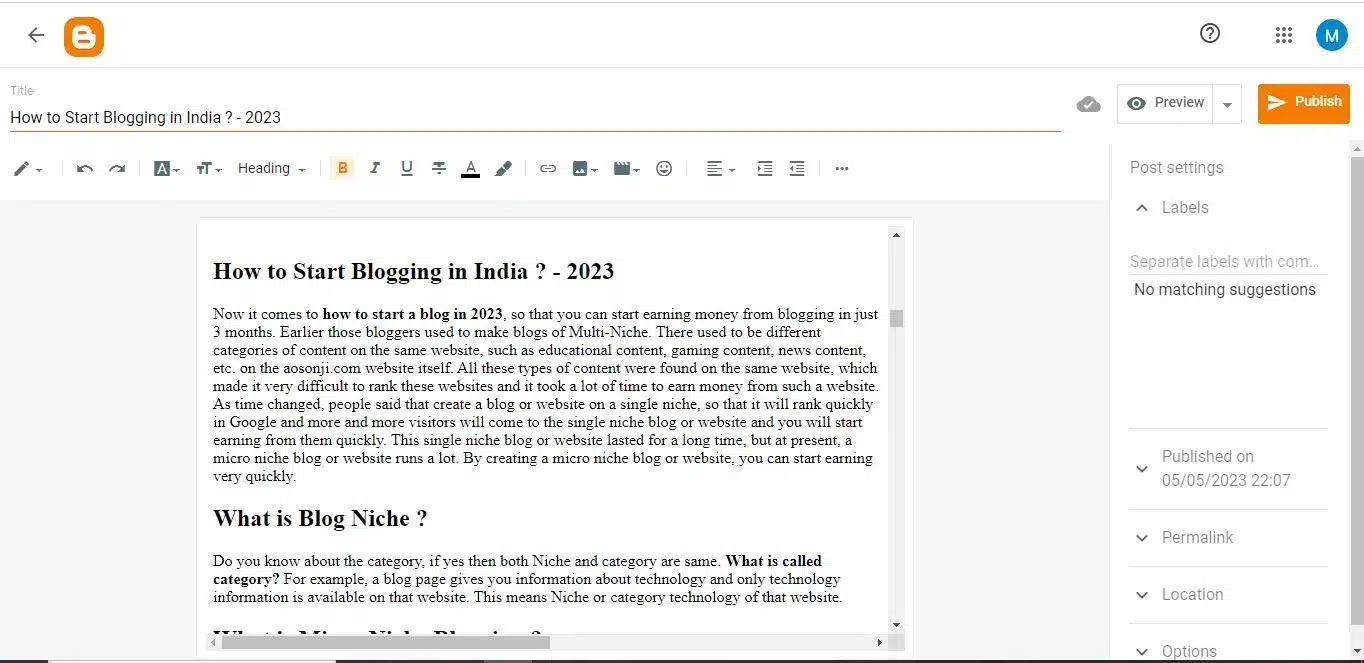Toggle bold formatting off
The height and width of the screenshot is (663, 1364).
coord(341,168)
